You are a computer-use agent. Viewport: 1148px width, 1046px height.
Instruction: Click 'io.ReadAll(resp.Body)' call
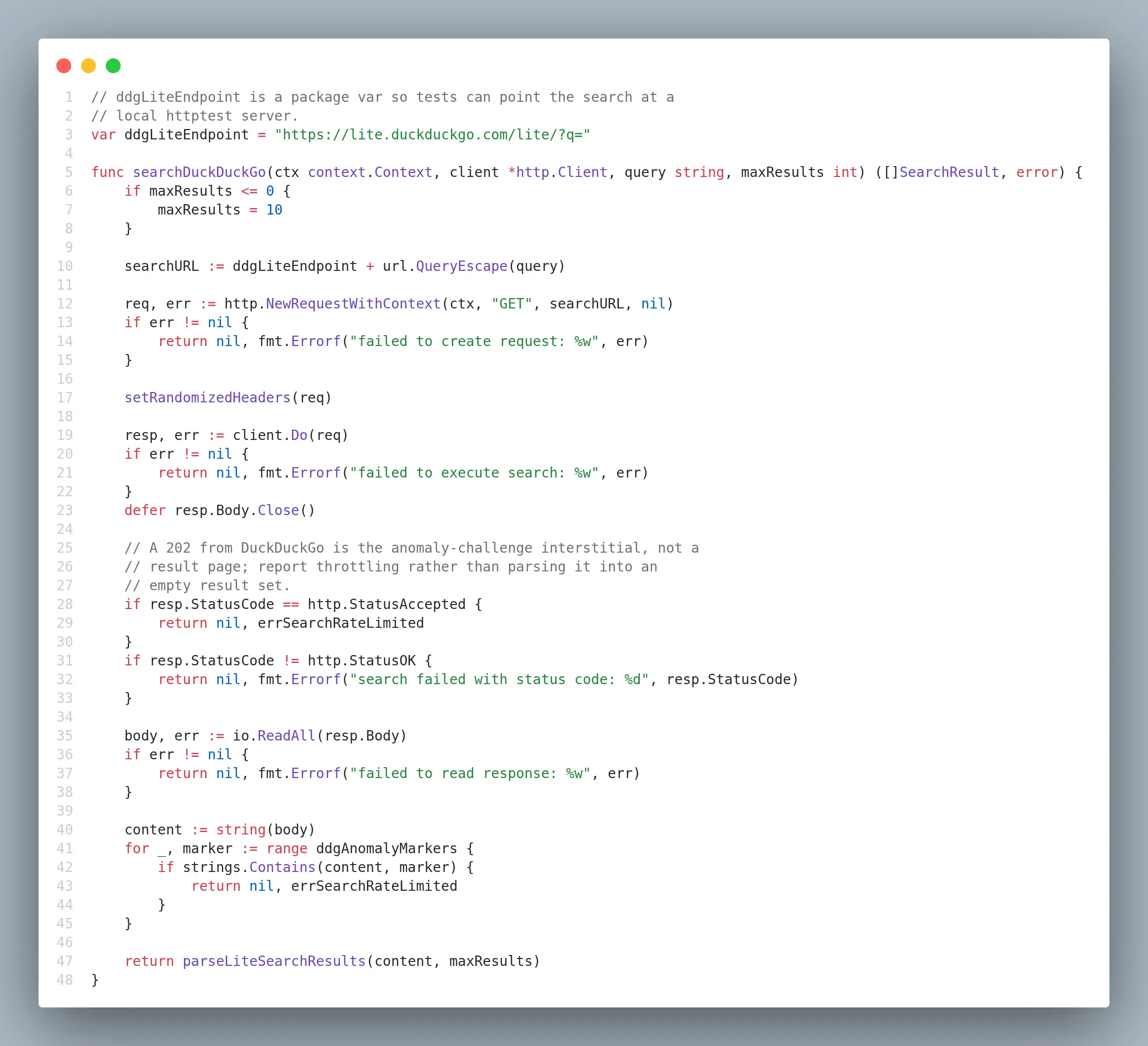pos(319,736)
